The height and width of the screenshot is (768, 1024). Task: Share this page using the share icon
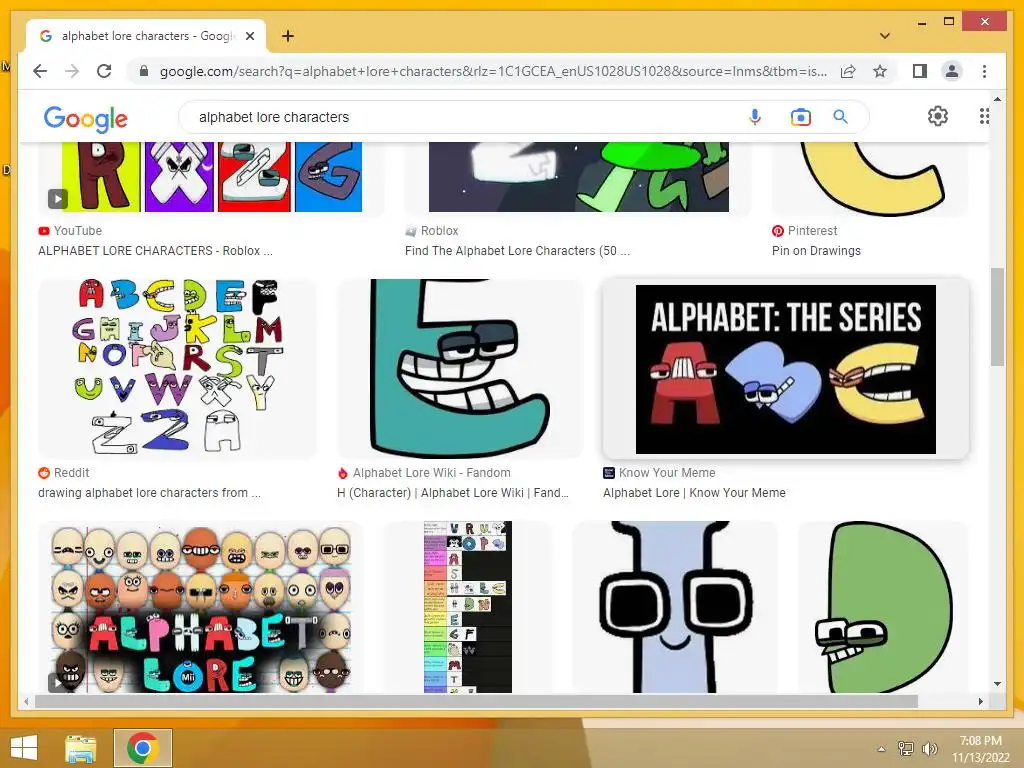[x=848, y=71]
